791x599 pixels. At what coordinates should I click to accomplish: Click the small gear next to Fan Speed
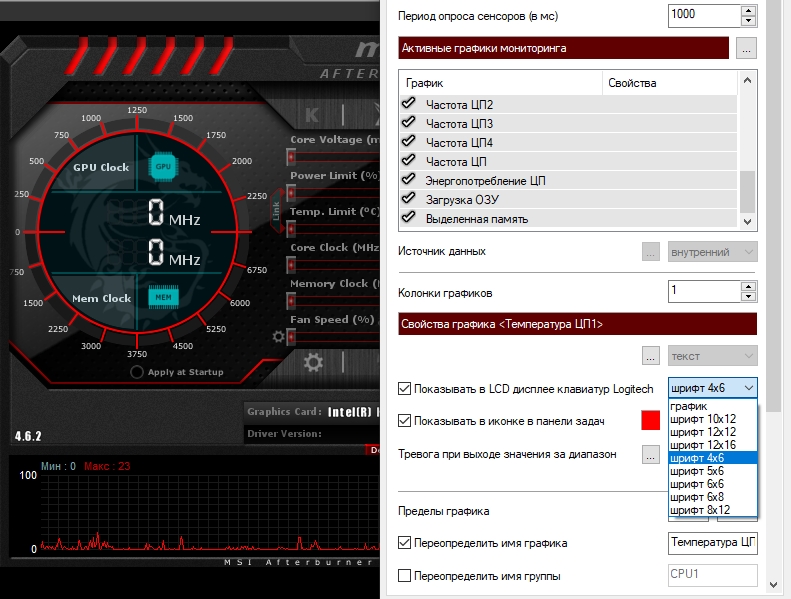(278, 336)
